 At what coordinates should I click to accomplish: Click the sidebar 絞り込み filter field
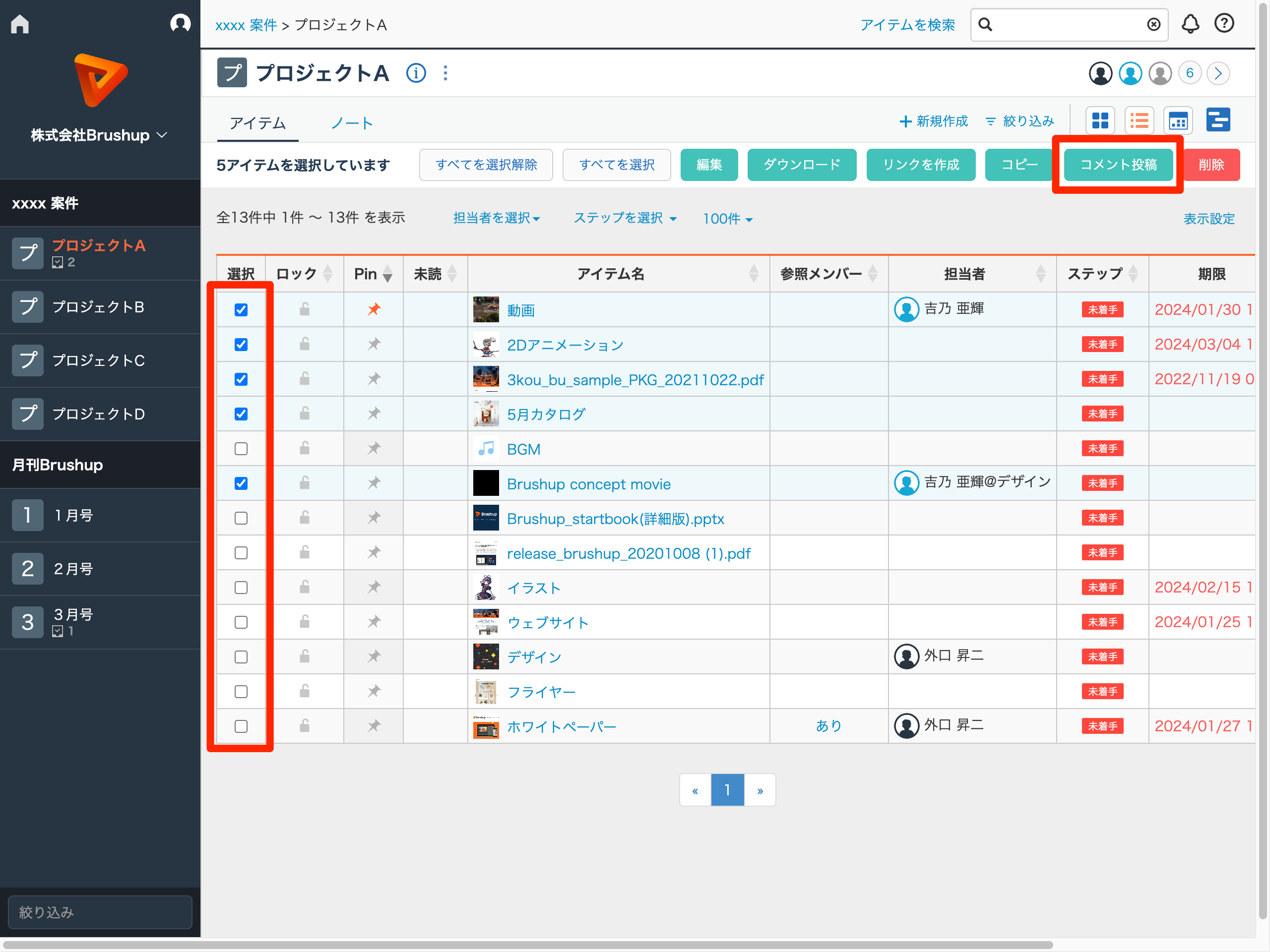[100, 912]
